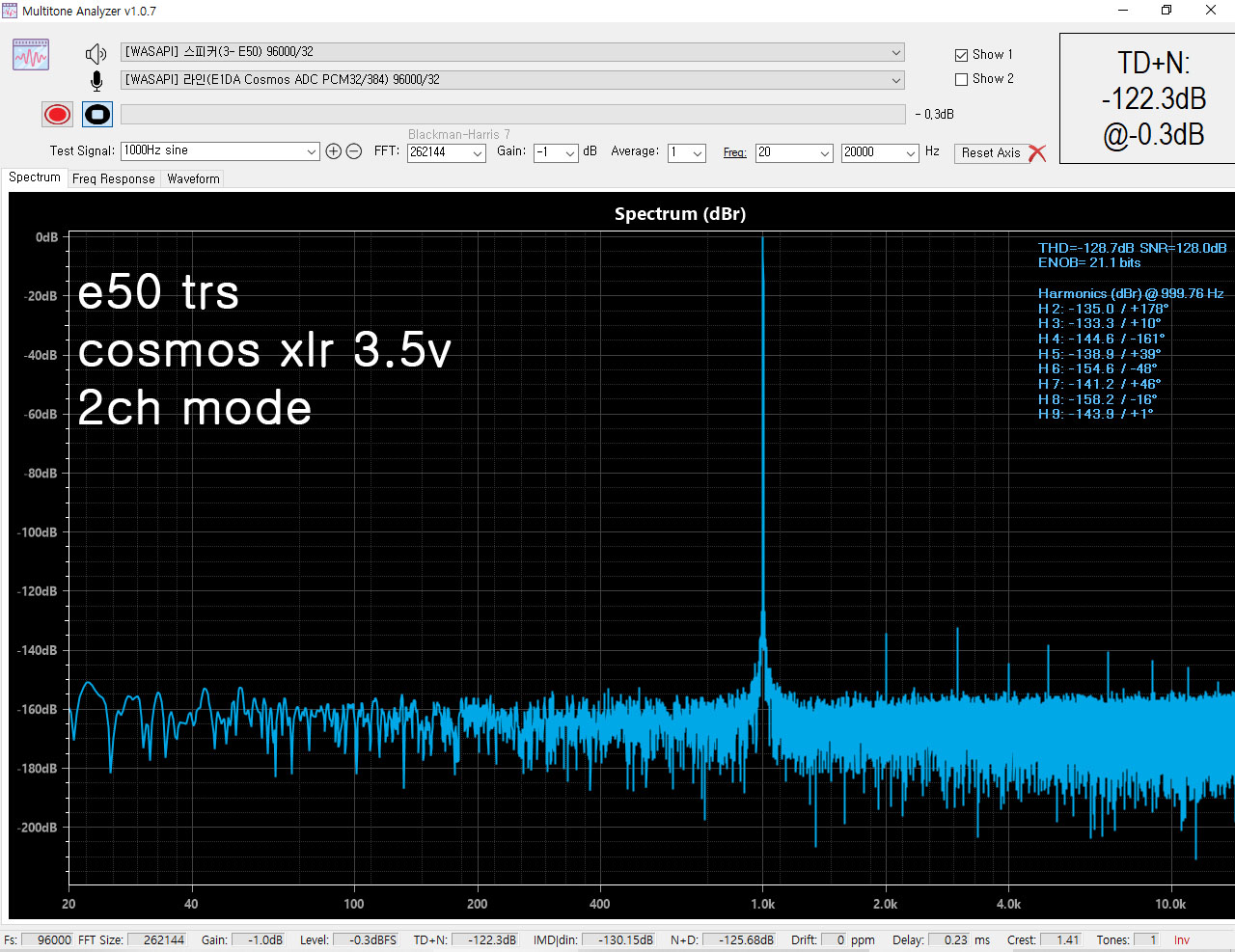Click the Tones 1 status field
The image size is (1235, 952).
pyautogui.click(x=1146, y=940)
